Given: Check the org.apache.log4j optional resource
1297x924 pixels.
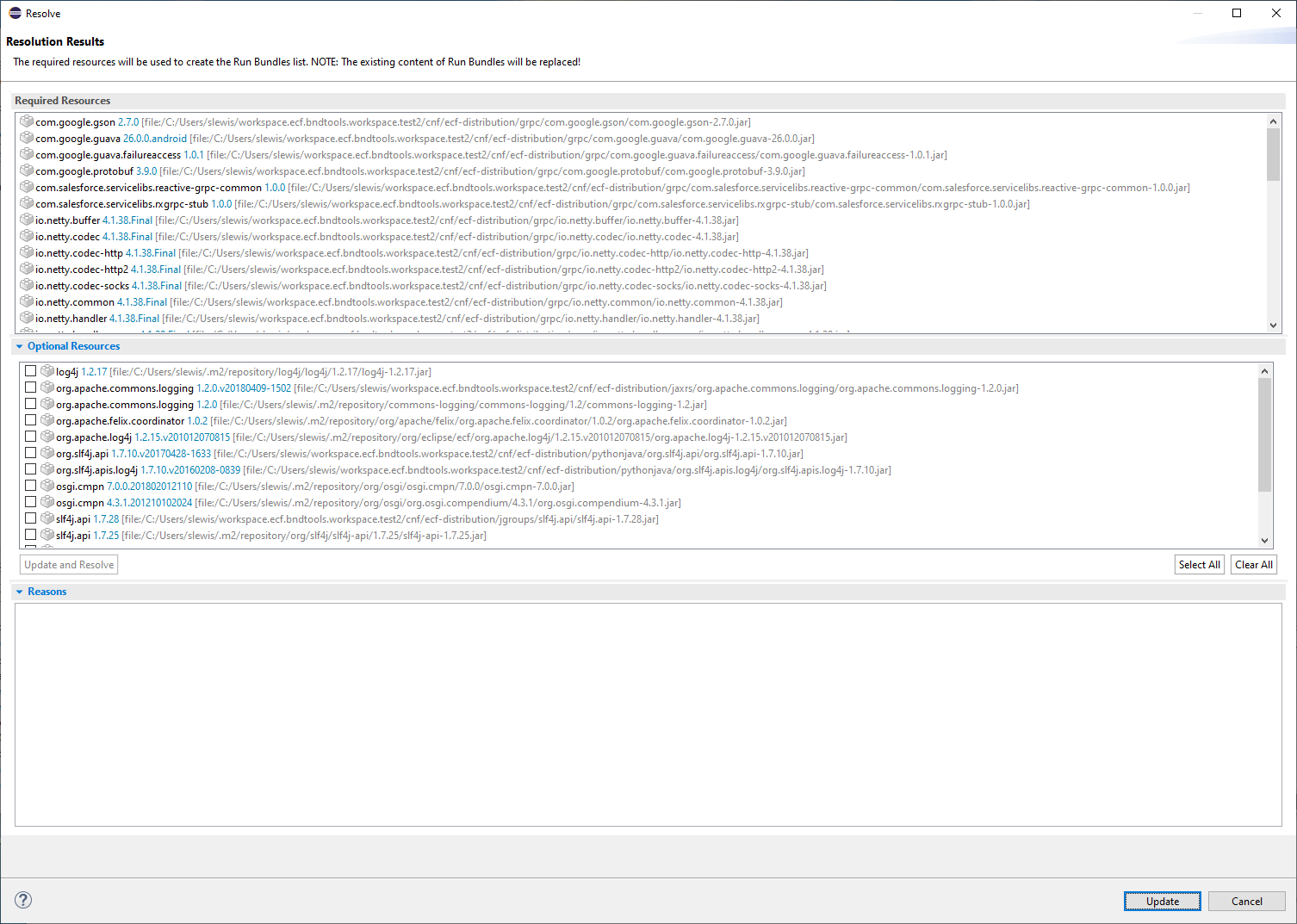Looking at the screenshot, I should click(30, 436).
